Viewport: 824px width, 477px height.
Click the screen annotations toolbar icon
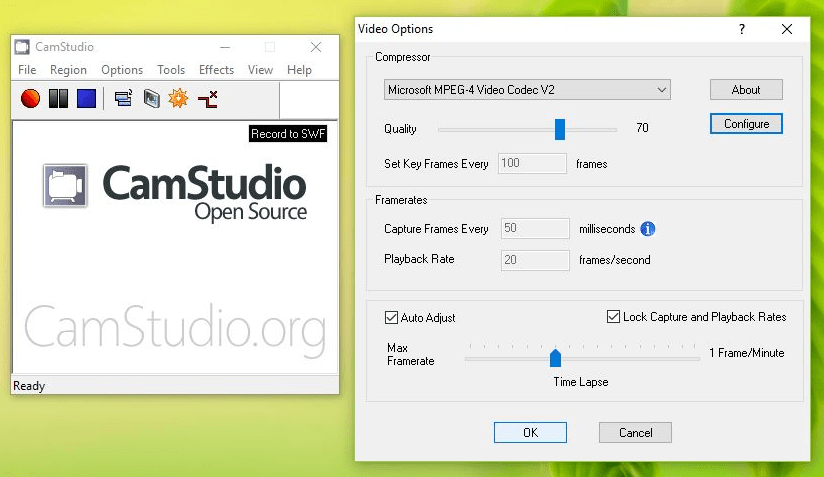click(x=150, y=99)
